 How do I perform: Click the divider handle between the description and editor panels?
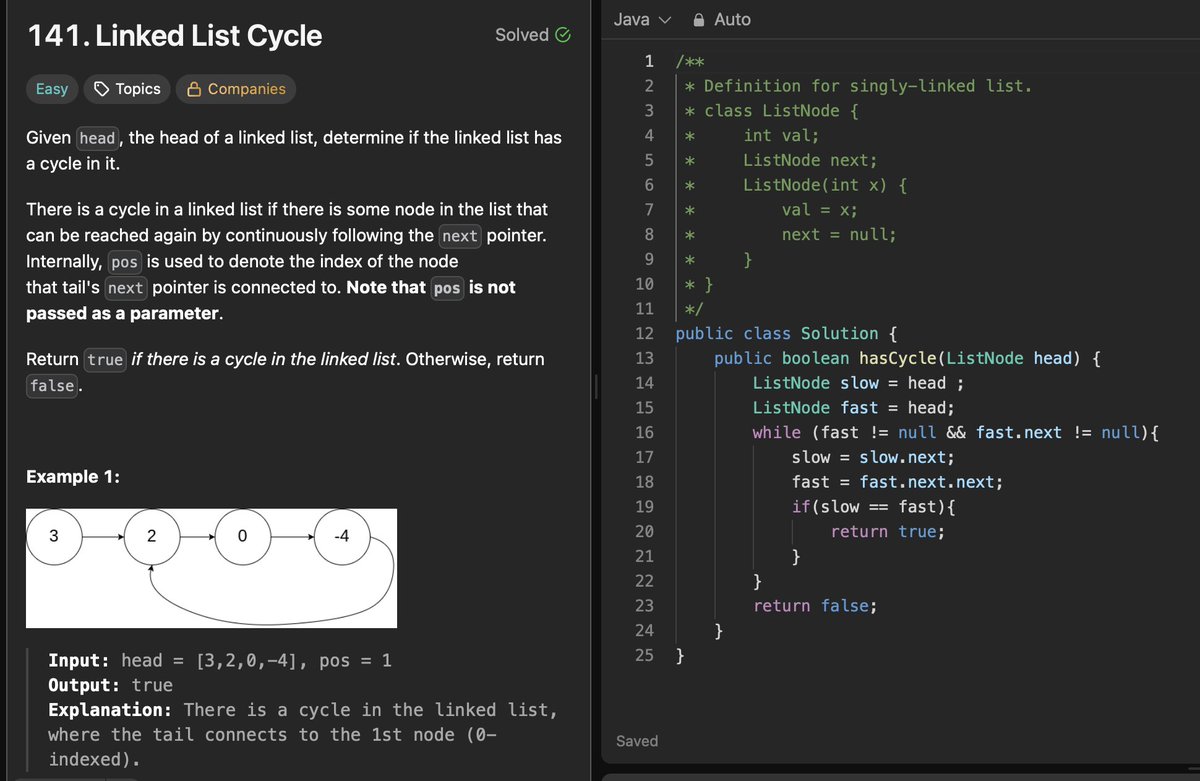[596, 385]
